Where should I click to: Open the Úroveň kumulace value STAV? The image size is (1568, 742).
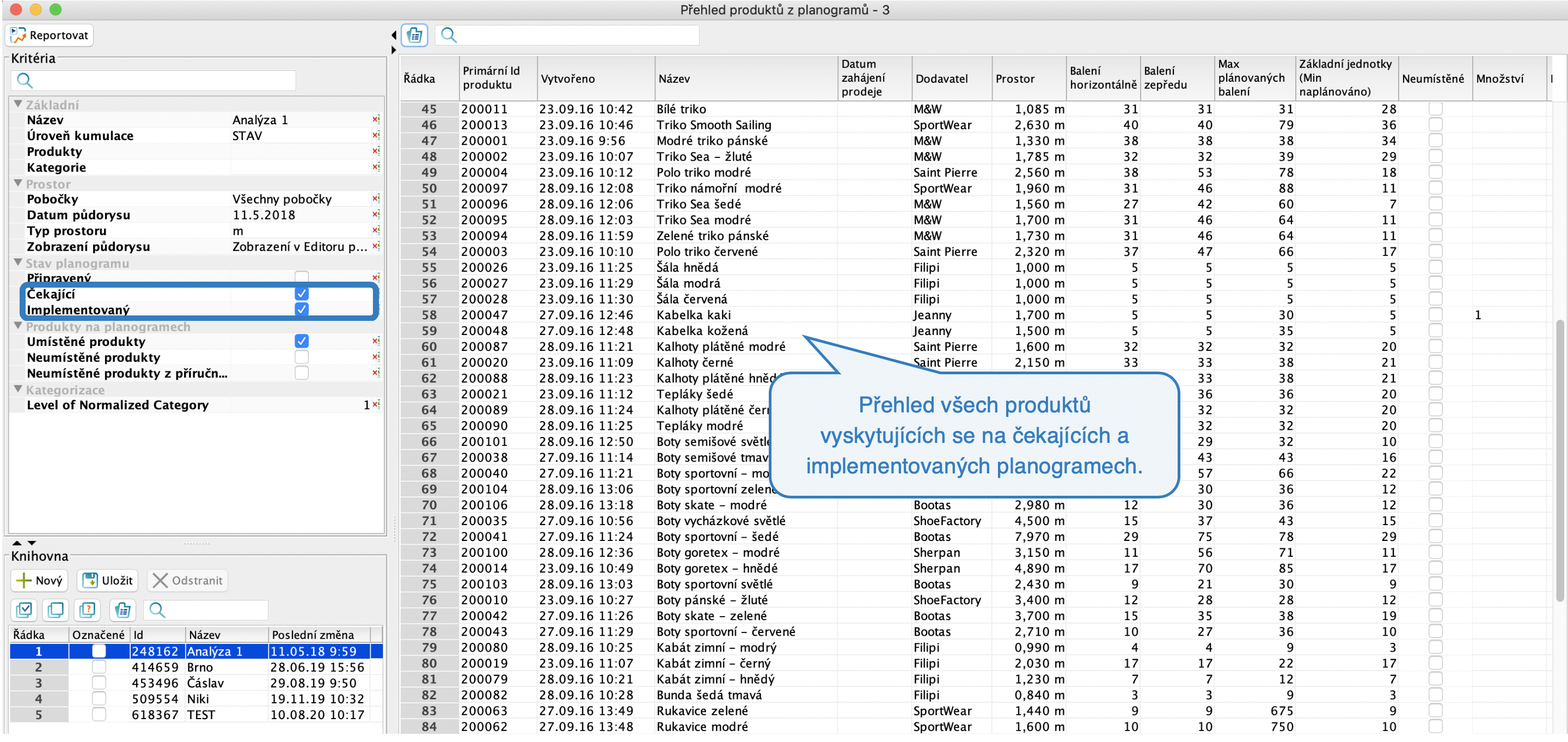[x=301, y=136]
